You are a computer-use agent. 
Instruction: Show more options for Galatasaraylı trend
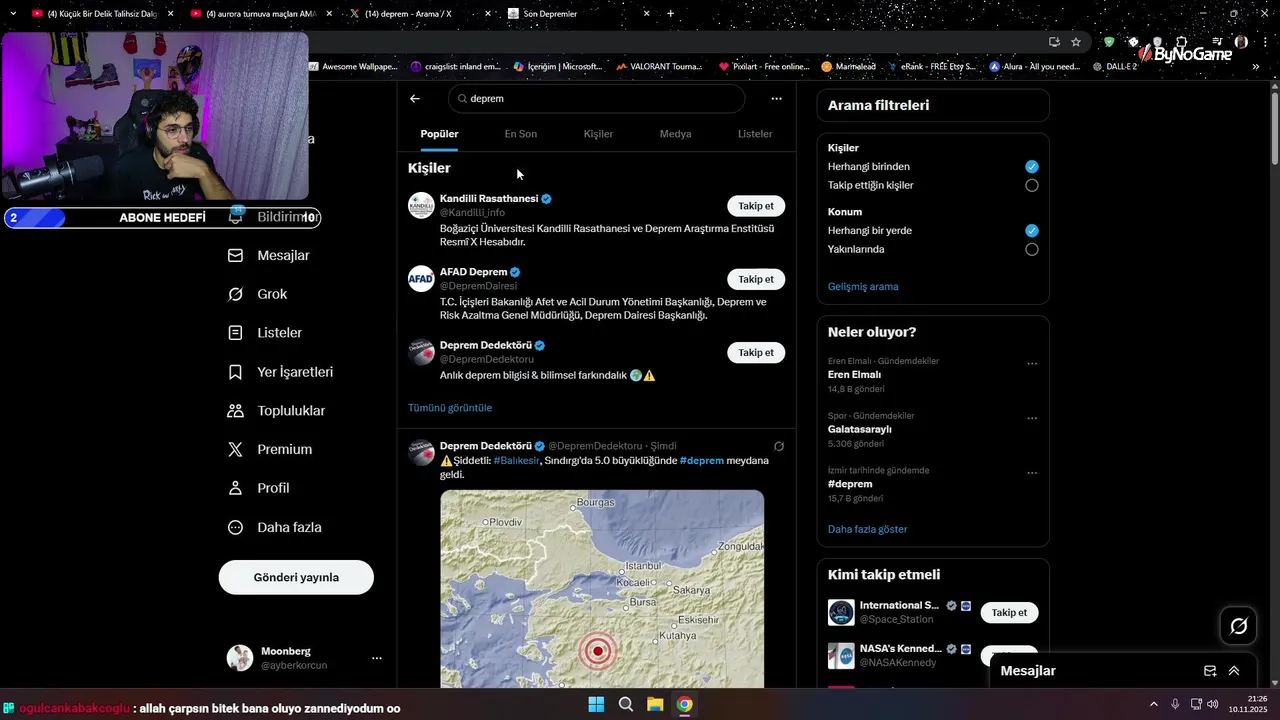(1032, 419)
